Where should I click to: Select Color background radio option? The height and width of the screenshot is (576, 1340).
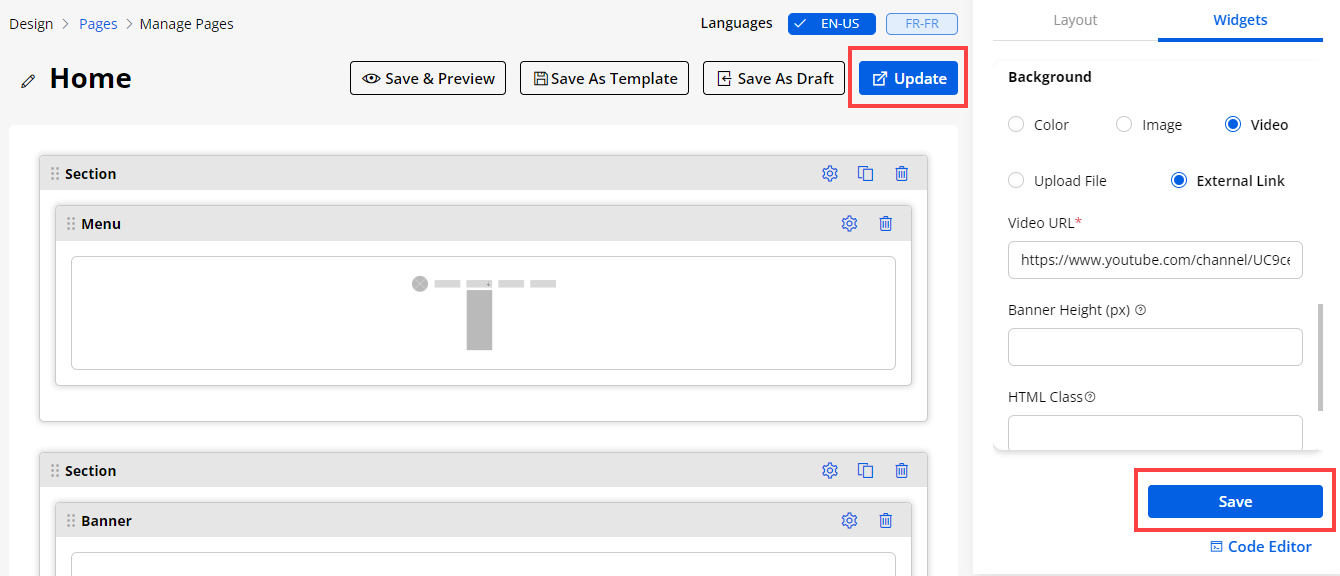click(1016, 125)
